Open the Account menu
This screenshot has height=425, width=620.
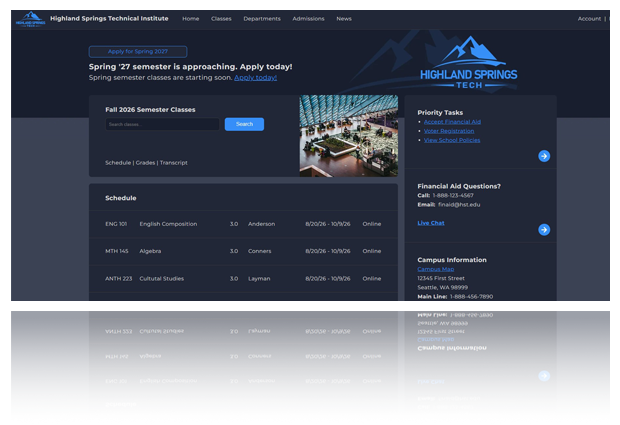589,19
